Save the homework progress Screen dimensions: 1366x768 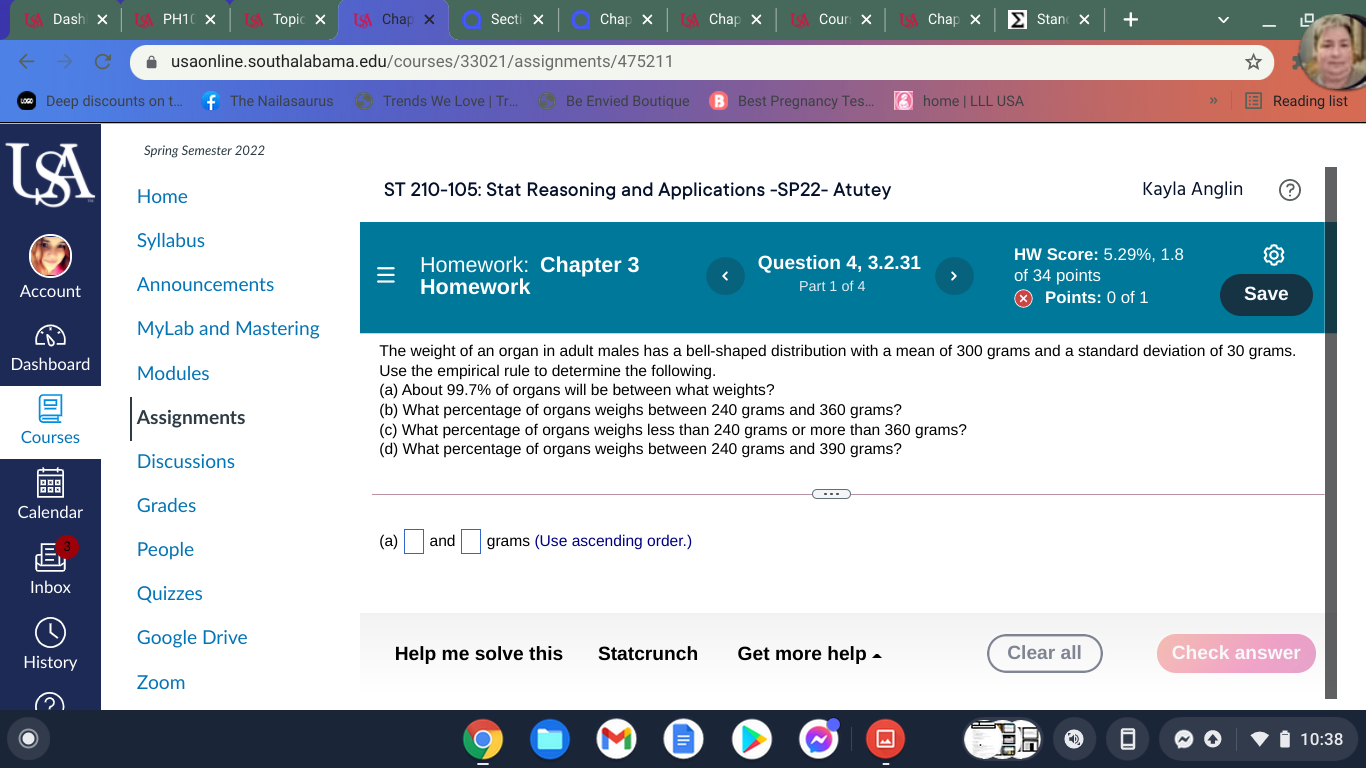[x=1266, y=295]
